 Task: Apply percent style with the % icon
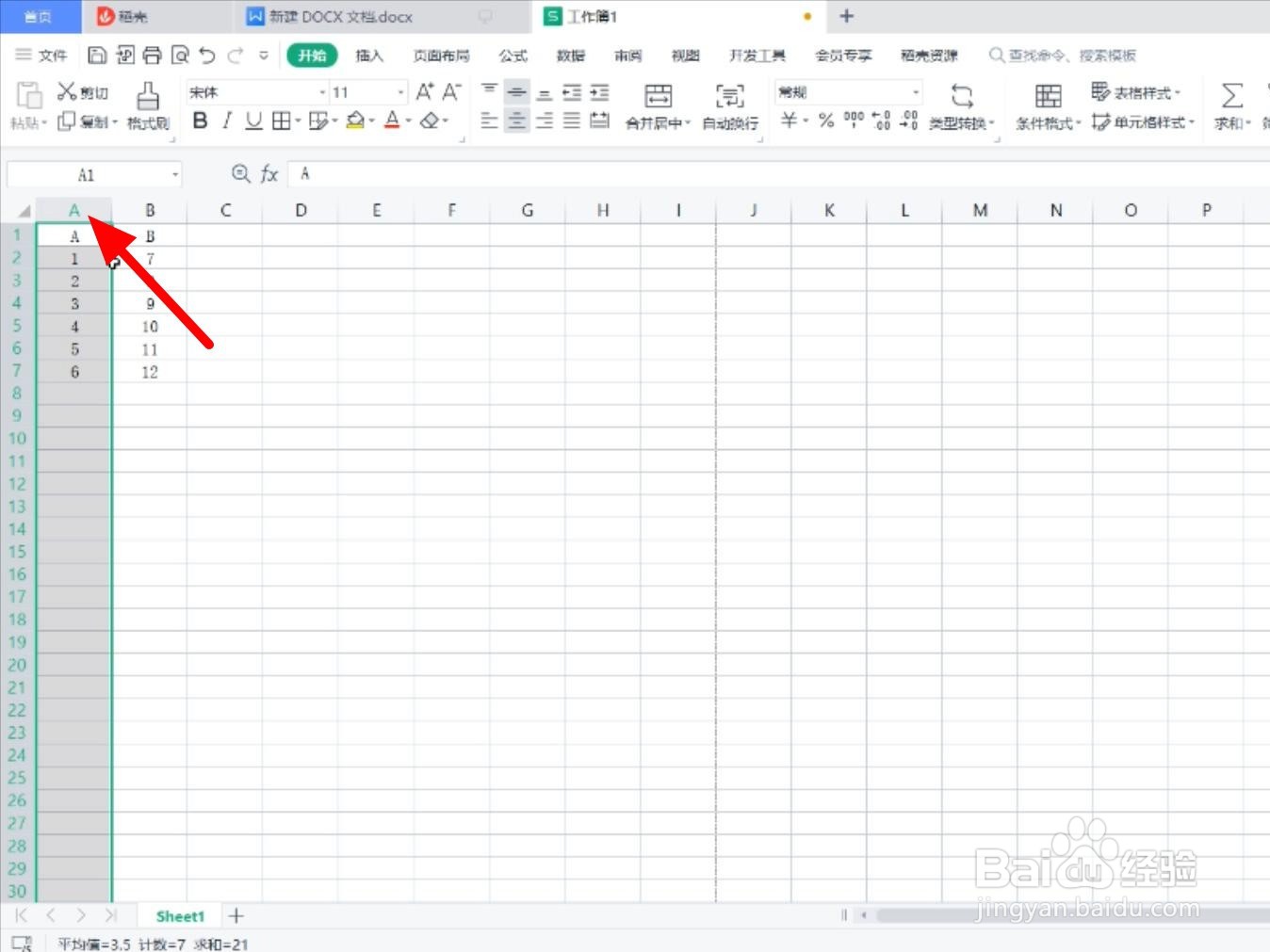pyautogui.click(x=826, y=120)
